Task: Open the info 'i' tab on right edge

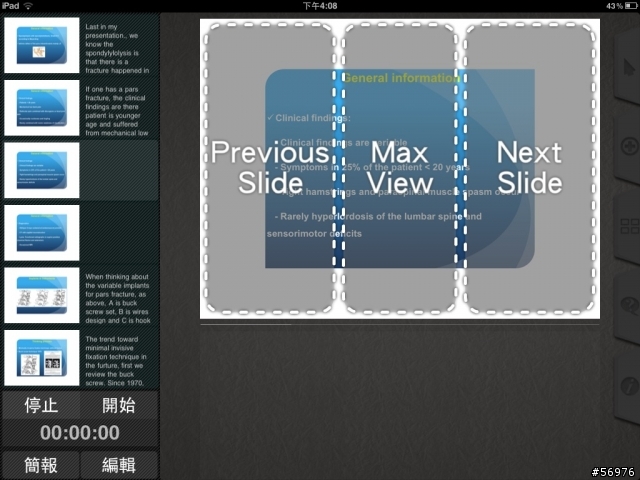Action: [x=629, y=386]
